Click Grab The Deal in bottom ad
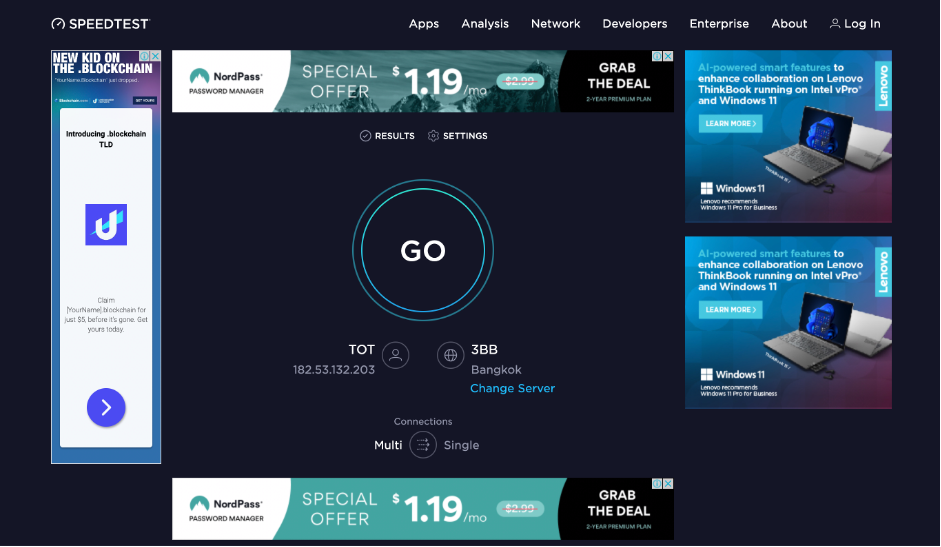This screenshot has width=941, height=547. tap(618, 503)
